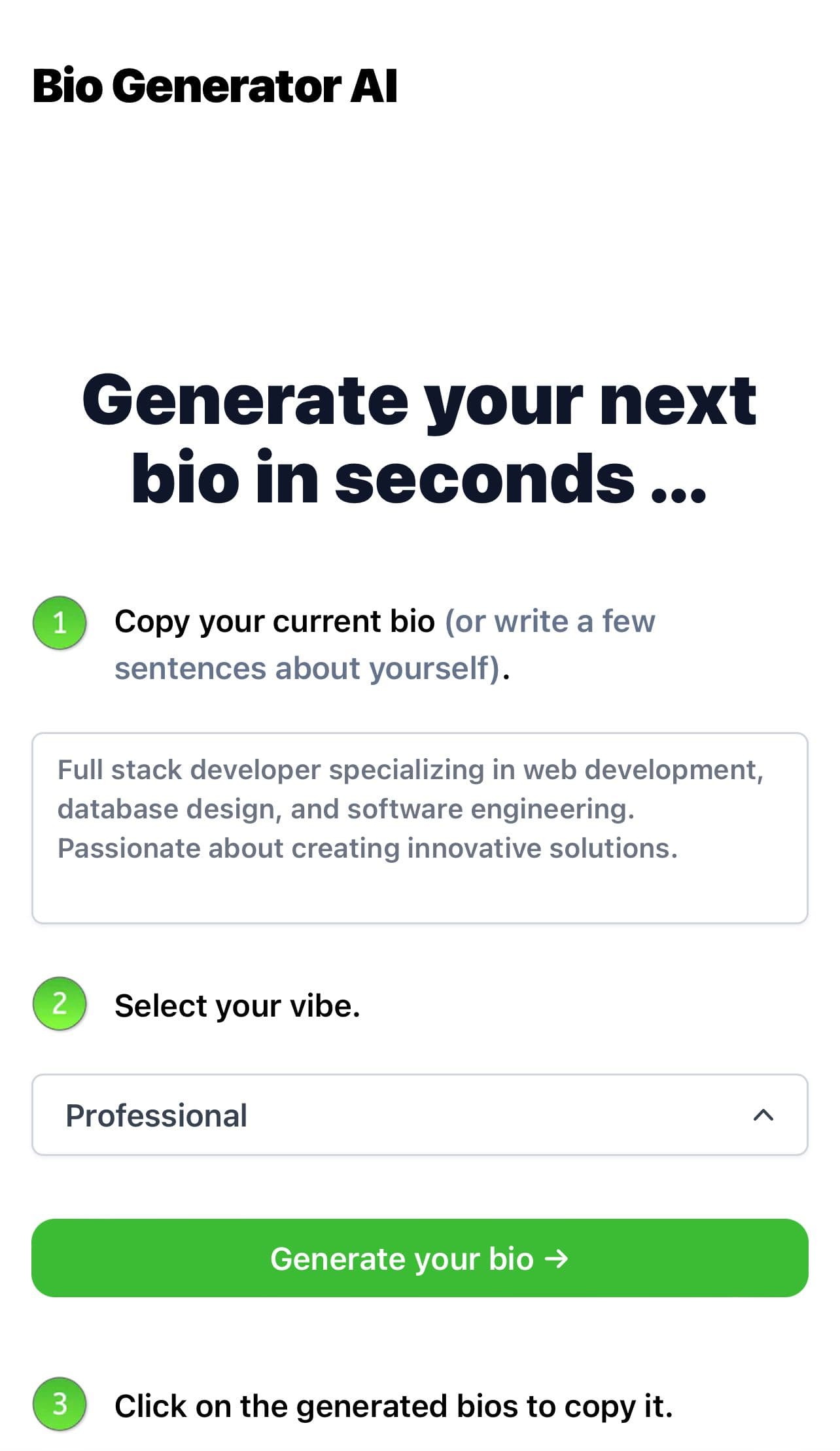Click the 'Generate your next bio' heading
Viewport: 840px width, 1451px height.
(419, 400)
